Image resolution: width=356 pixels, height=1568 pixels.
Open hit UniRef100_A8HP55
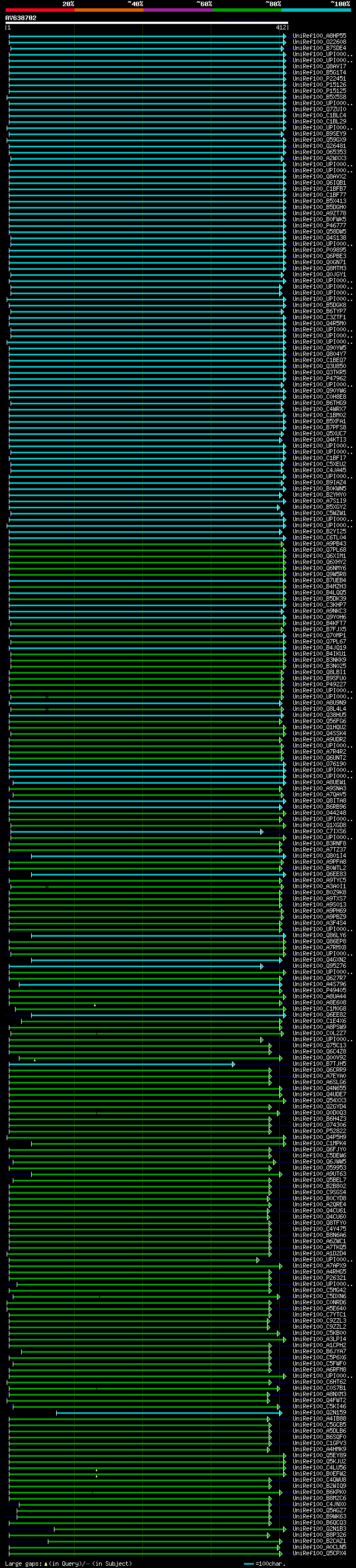319,36
